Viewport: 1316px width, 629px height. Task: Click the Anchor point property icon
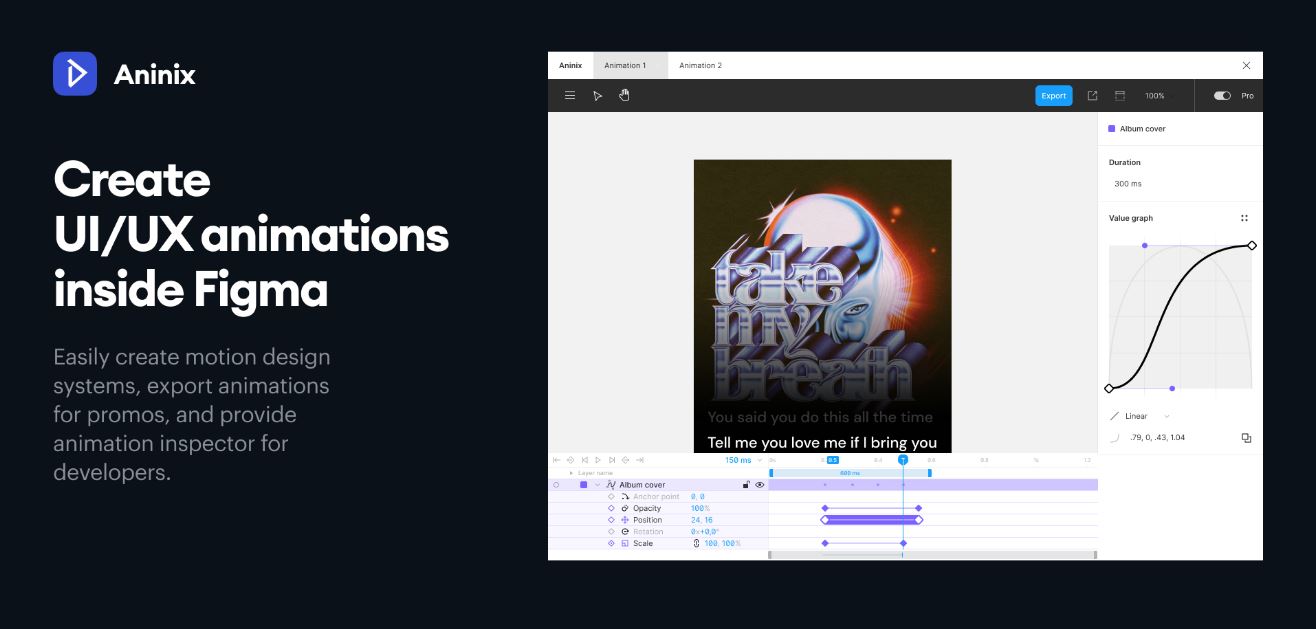click(625, 497)
